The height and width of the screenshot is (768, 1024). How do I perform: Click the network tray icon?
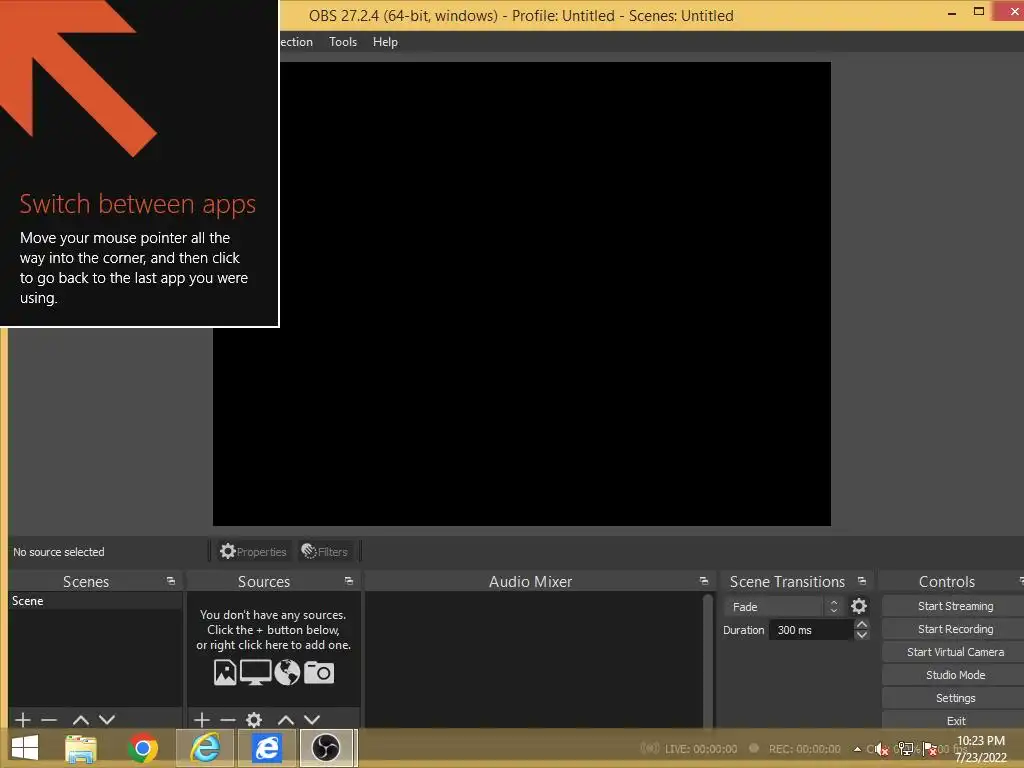point(906,749)
